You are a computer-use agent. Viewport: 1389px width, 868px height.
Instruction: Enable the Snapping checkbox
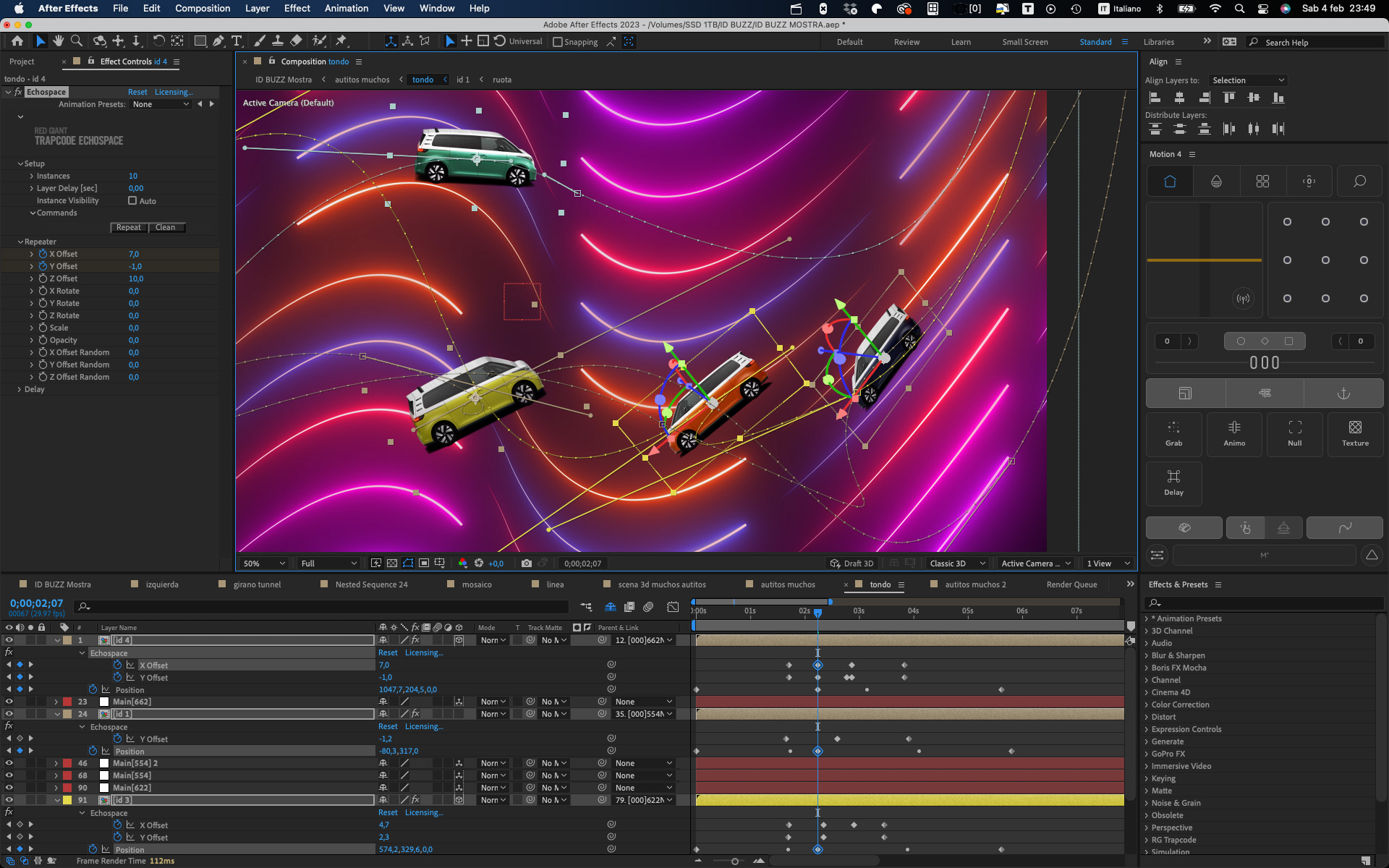pyautogui.click(x=558, y=42)
